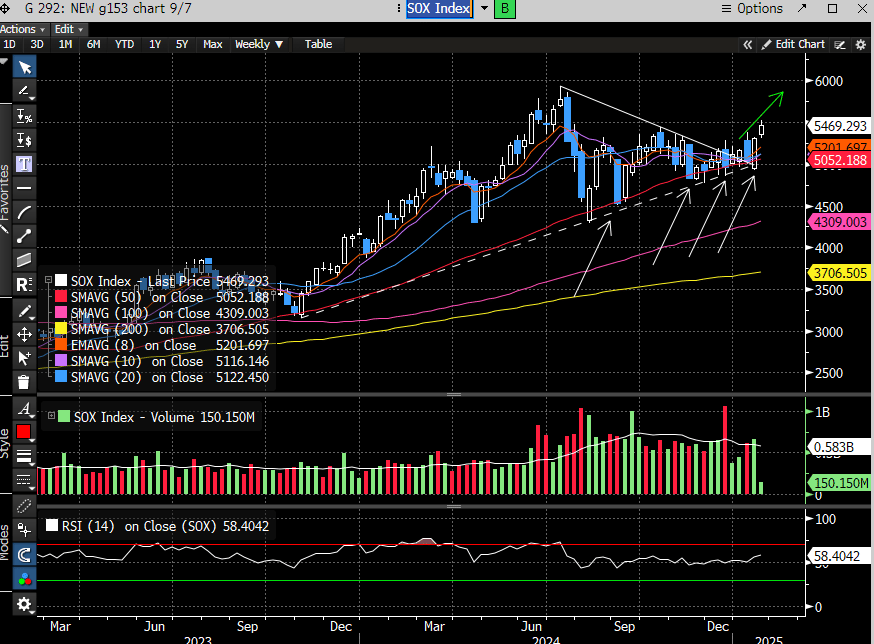Screen dimensions: 874x644
Task: Collapse the price legend box
Action: (x=48, y=280)
